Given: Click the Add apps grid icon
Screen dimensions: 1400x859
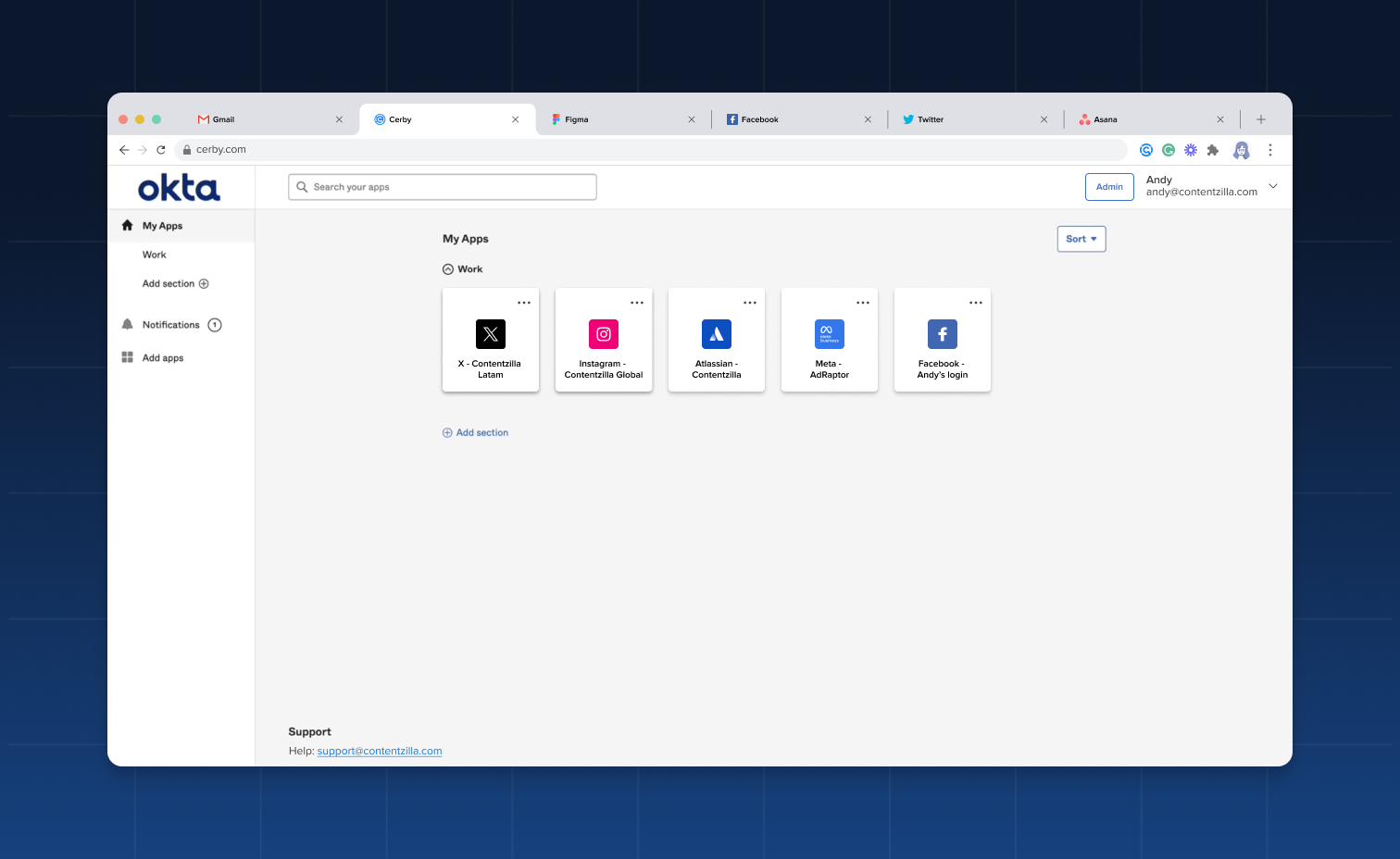Looking at the screenshot, I should 128,357.
